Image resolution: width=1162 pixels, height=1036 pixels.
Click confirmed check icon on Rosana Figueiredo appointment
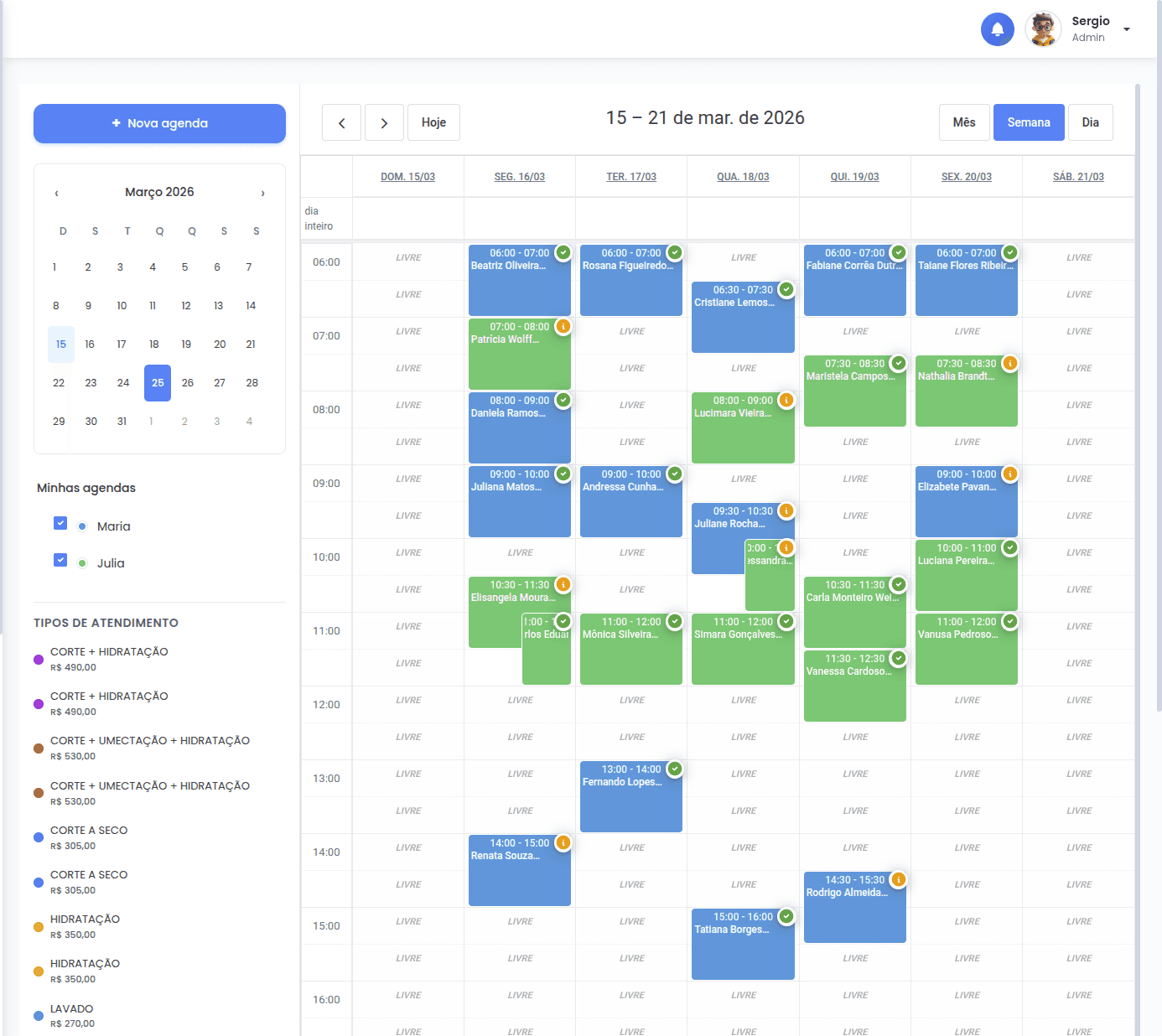coord(675,252)
